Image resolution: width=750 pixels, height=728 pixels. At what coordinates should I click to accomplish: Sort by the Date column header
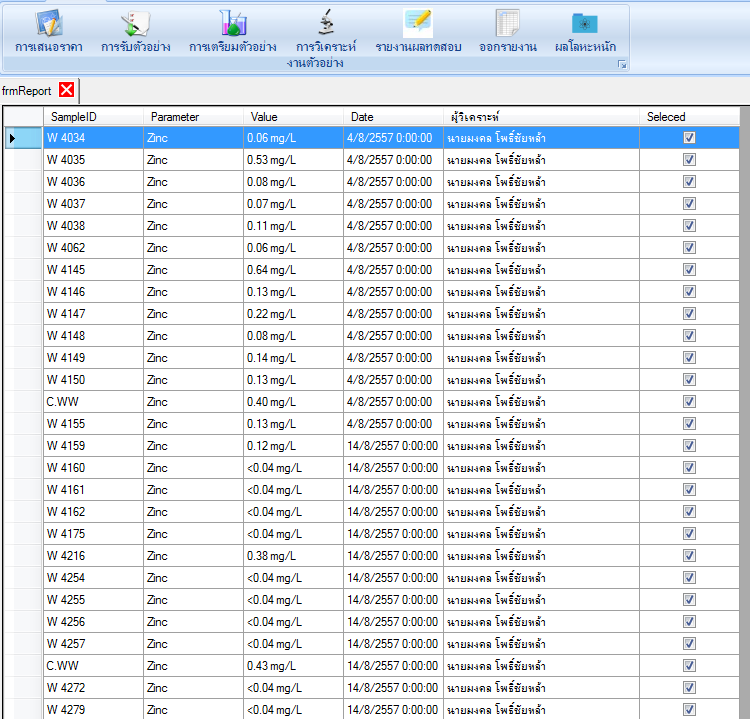(x=393, y=117)
